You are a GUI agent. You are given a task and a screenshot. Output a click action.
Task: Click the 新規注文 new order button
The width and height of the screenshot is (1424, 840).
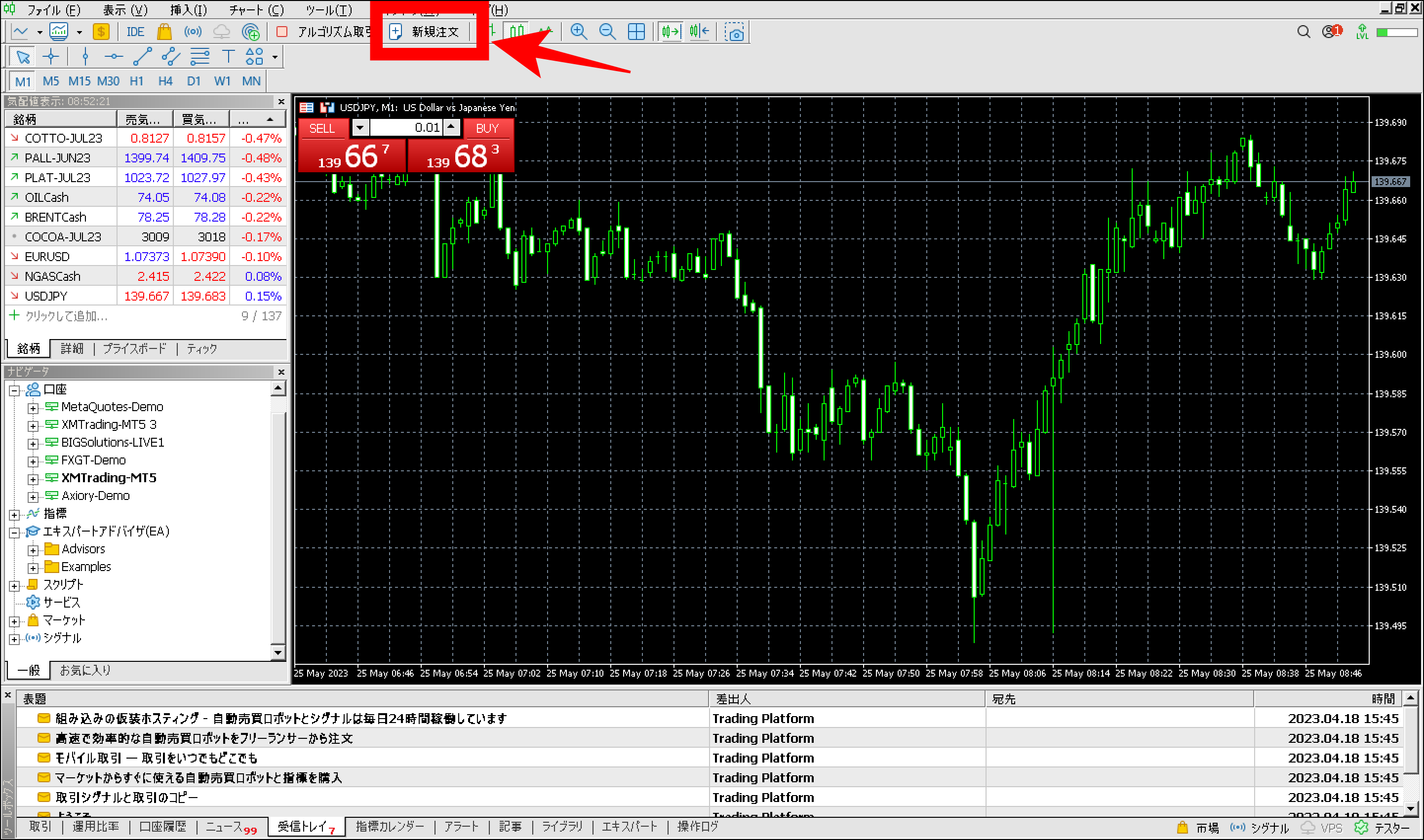(x=428, y=32)
